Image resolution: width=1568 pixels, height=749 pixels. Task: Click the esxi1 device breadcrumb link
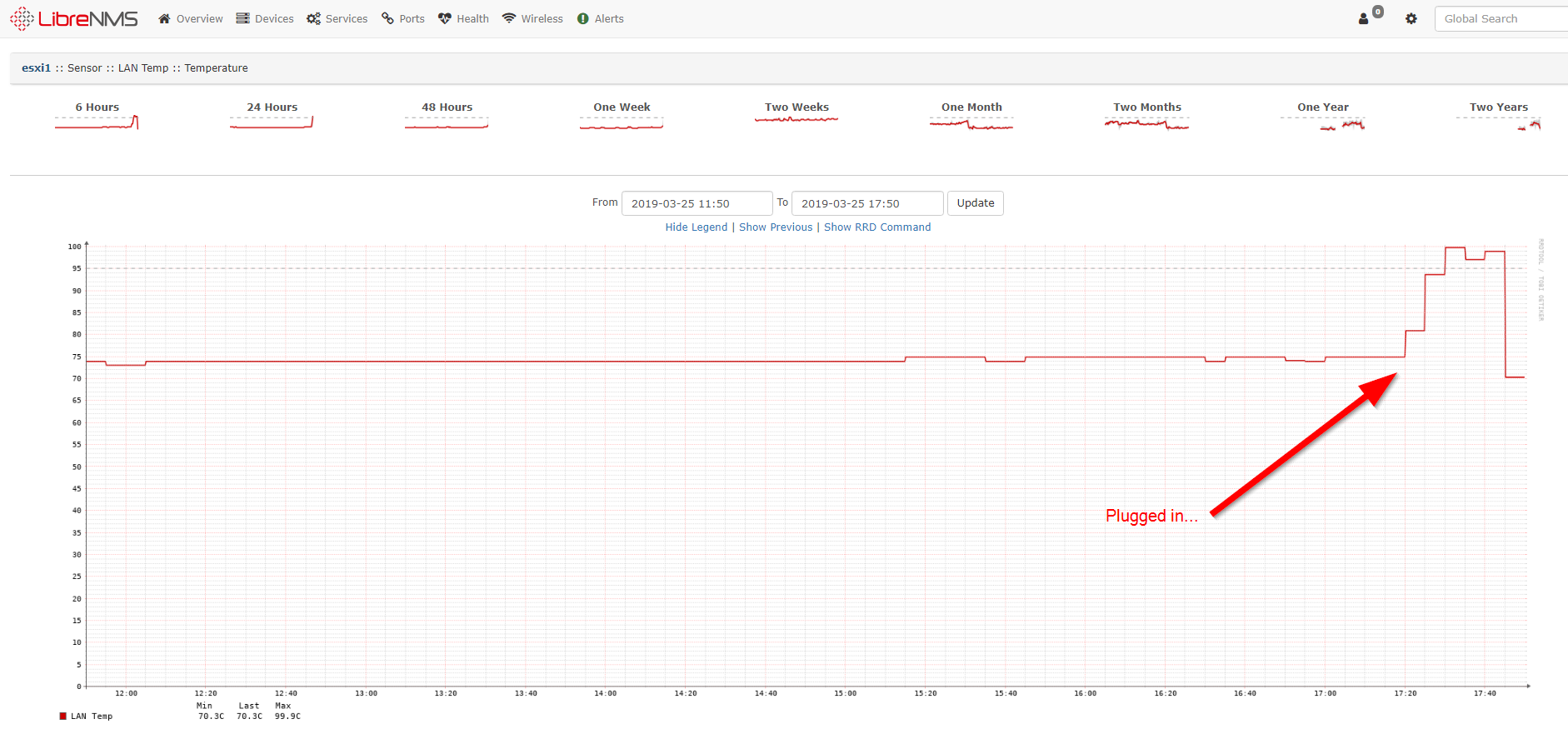point(37,68)
